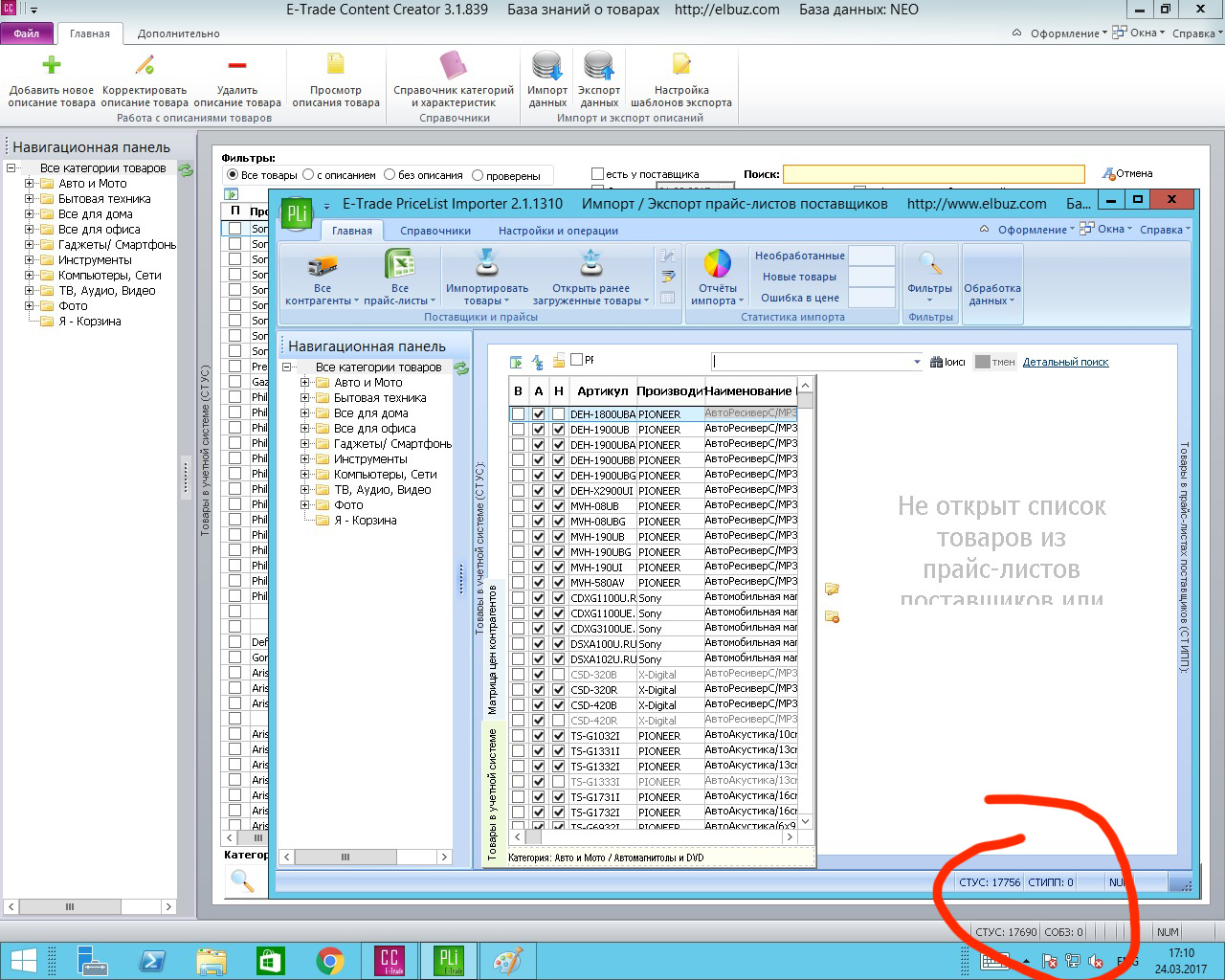Viewport: 1225px width, 980px height.
Task: Toggle the 'Н' checkbox for CSD-320B row
Action: [558, 675]
